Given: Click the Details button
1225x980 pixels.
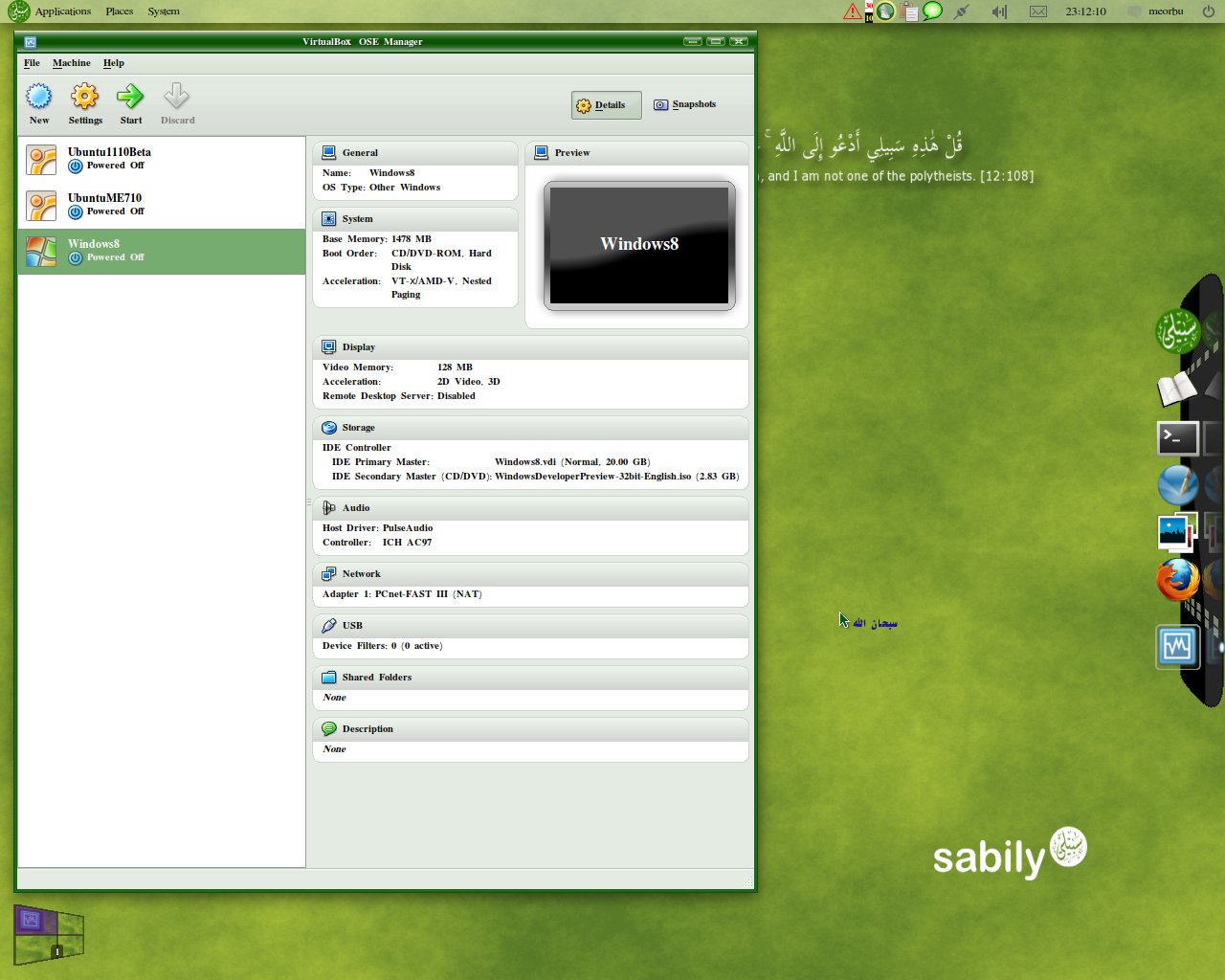Looking at the screenshot, I should point(605,104).
